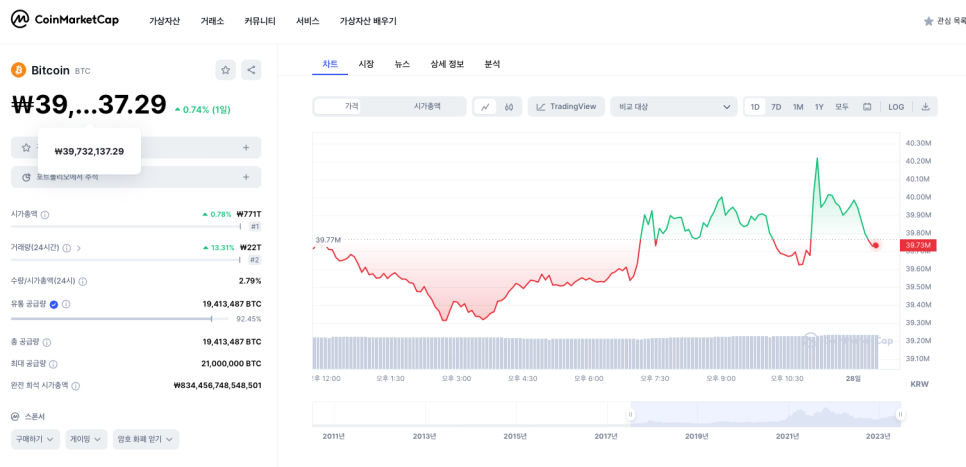Open the 비교 대상 dropdown
This screenshot has height=467, width=966.
tap(674, 107)
